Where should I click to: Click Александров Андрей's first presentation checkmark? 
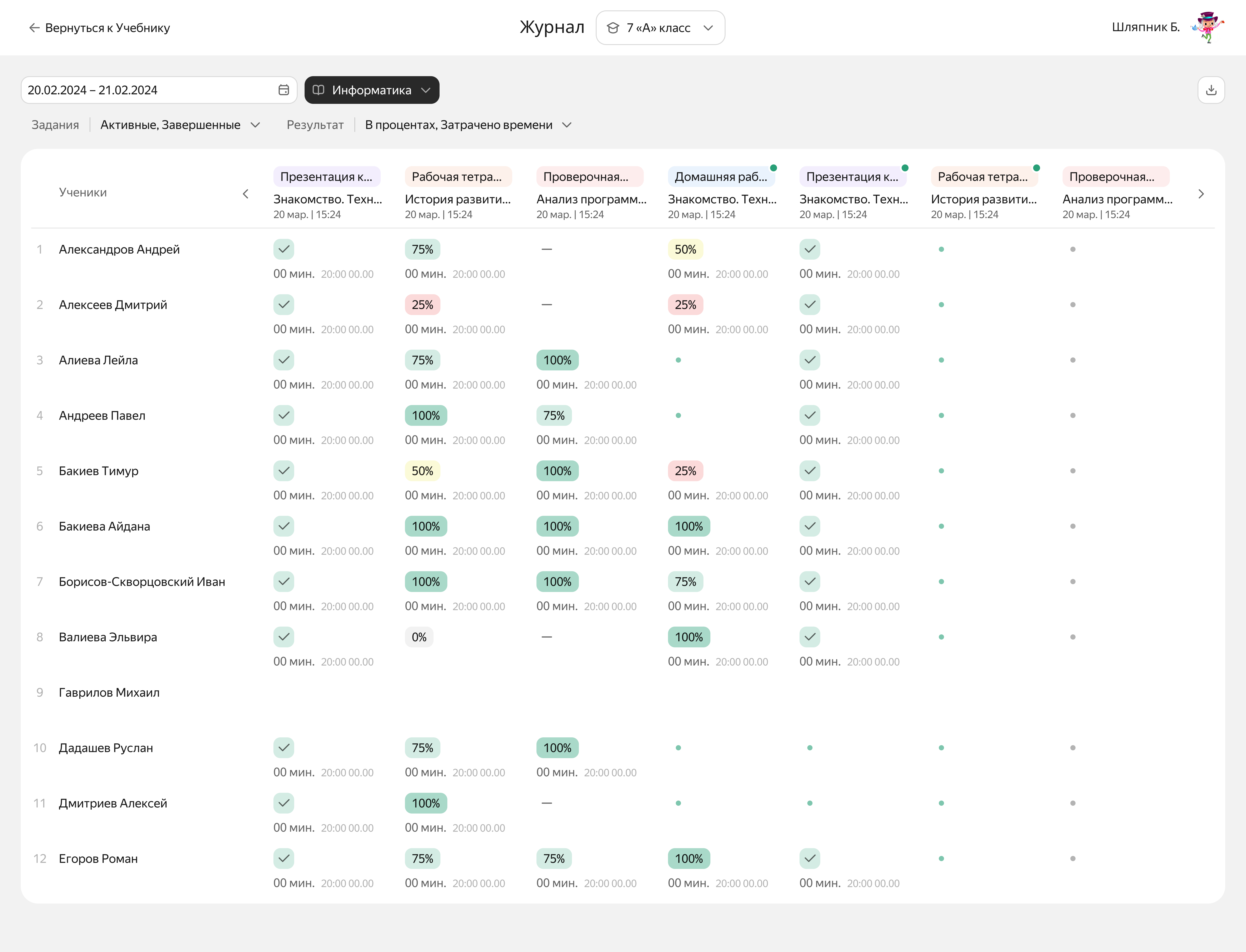click(x=284, y=249)
